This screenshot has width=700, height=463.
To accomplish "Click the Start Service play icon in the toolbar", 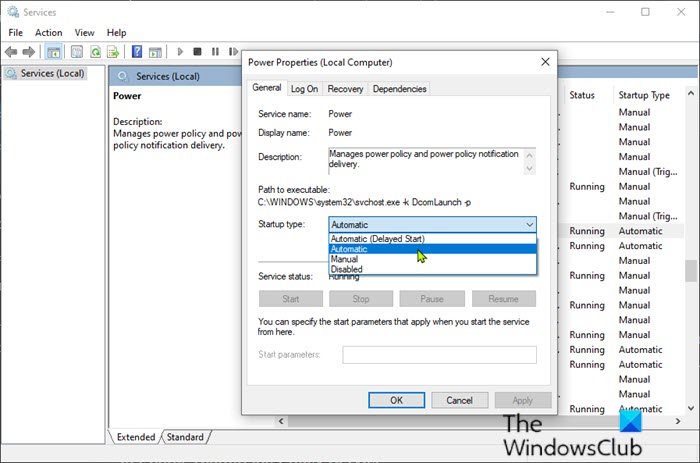I will (x=180, y=52).
